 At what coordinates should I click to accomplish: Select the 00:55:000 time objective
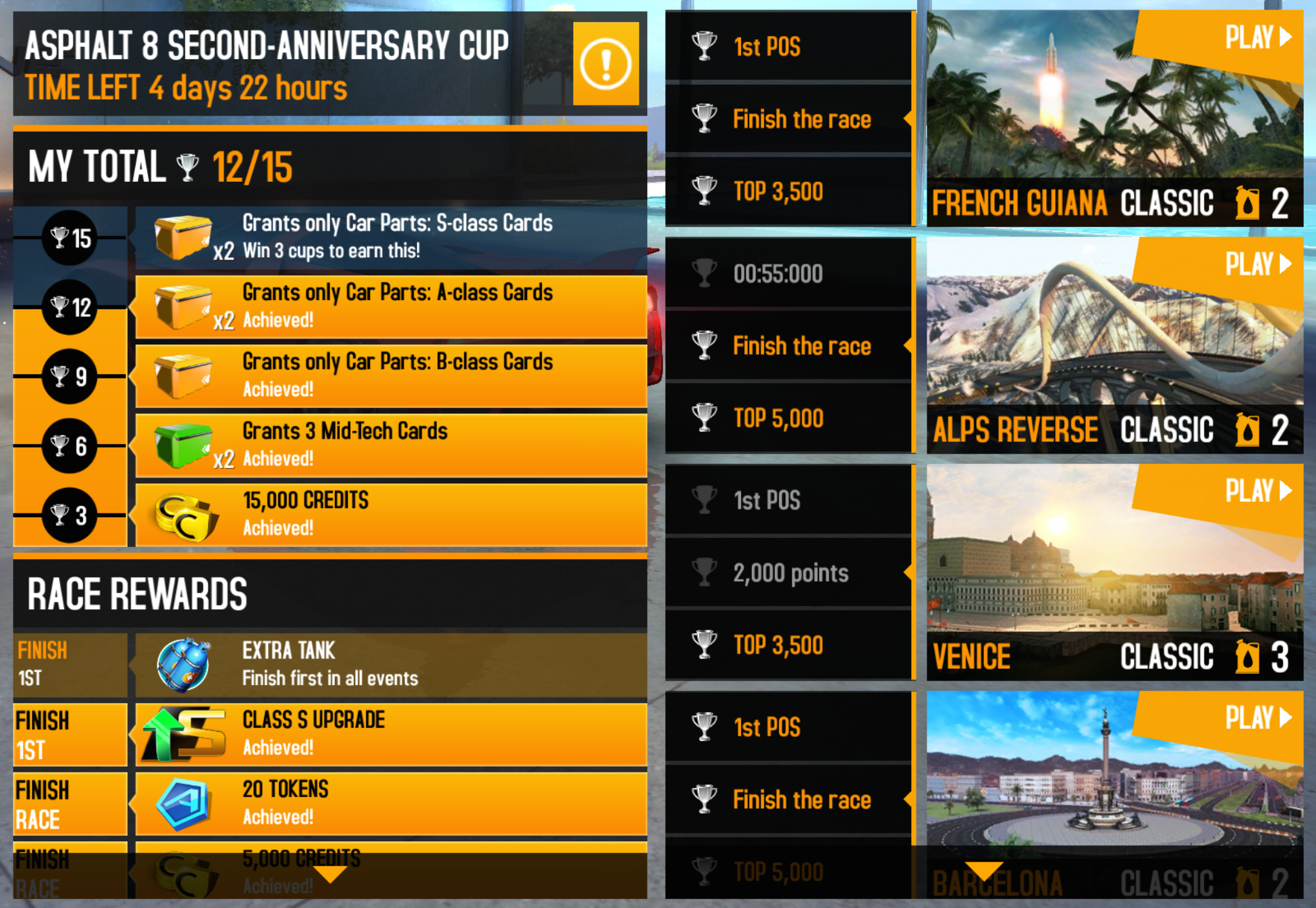tap(788, 273)
